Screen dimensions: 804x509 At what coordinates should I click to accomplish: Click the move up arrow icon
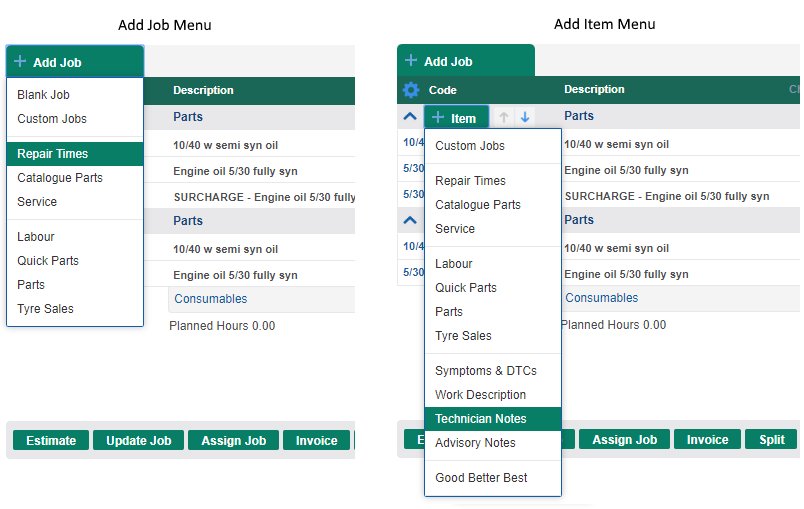(x=504, y=118)
